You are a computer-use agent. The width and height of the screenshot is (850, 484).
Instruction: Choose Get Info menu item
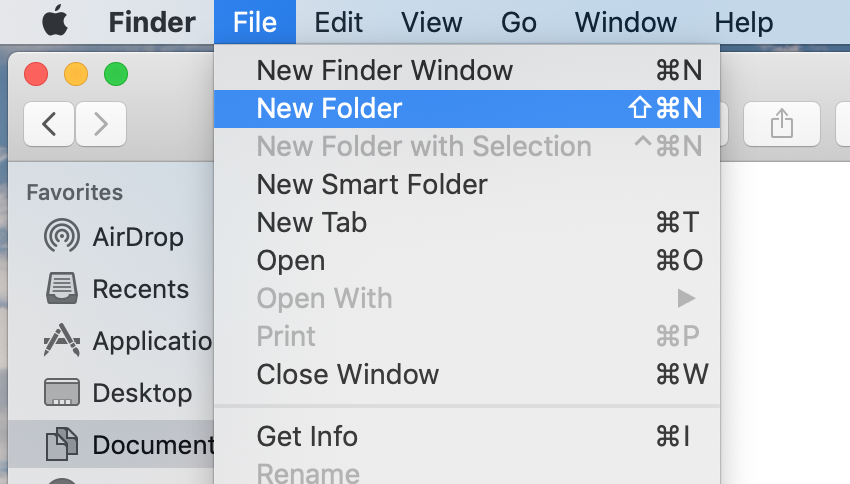(x=306, y=436)
